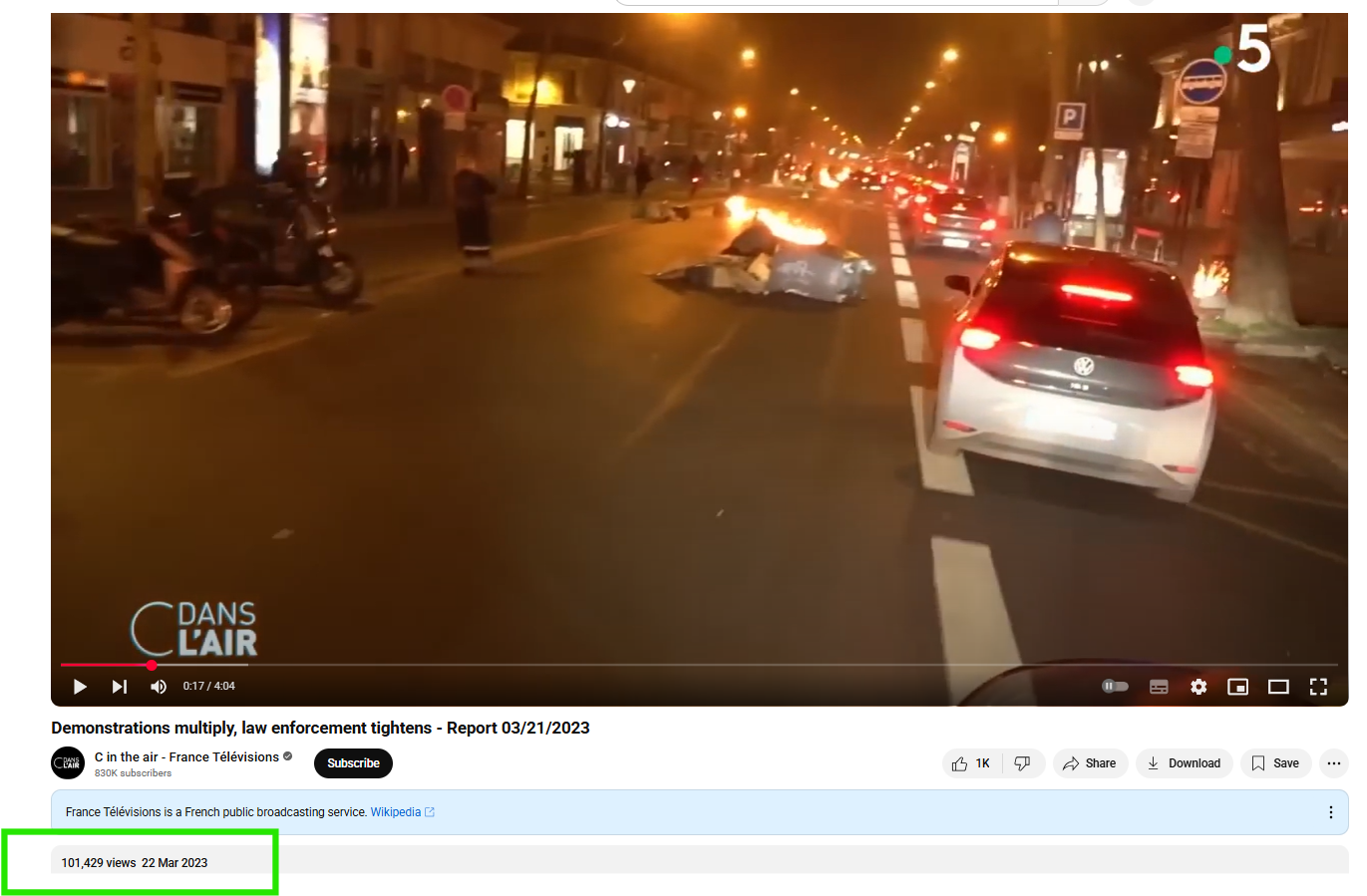Open more actions three-dot menu beside Save
Viewport: 1367px width, 896px height.
pyautogui.click(x=1334, y=763)
